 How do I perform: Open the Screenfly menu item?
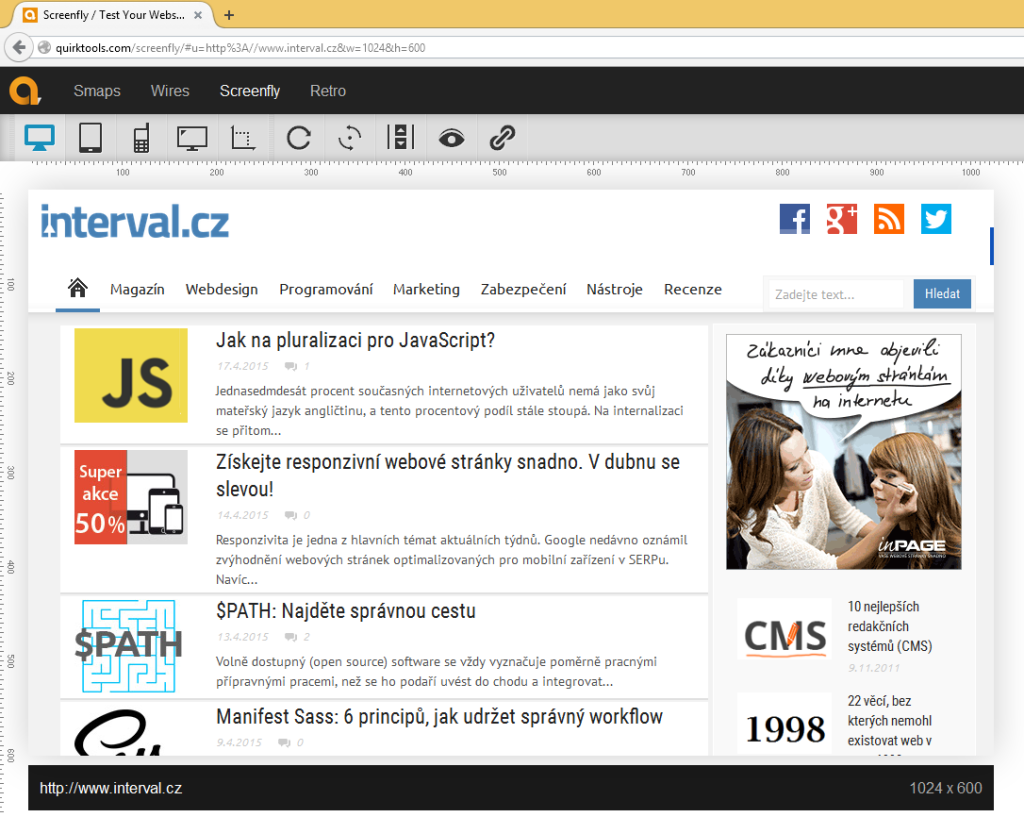pyautogui.click(x=249, y=91)
